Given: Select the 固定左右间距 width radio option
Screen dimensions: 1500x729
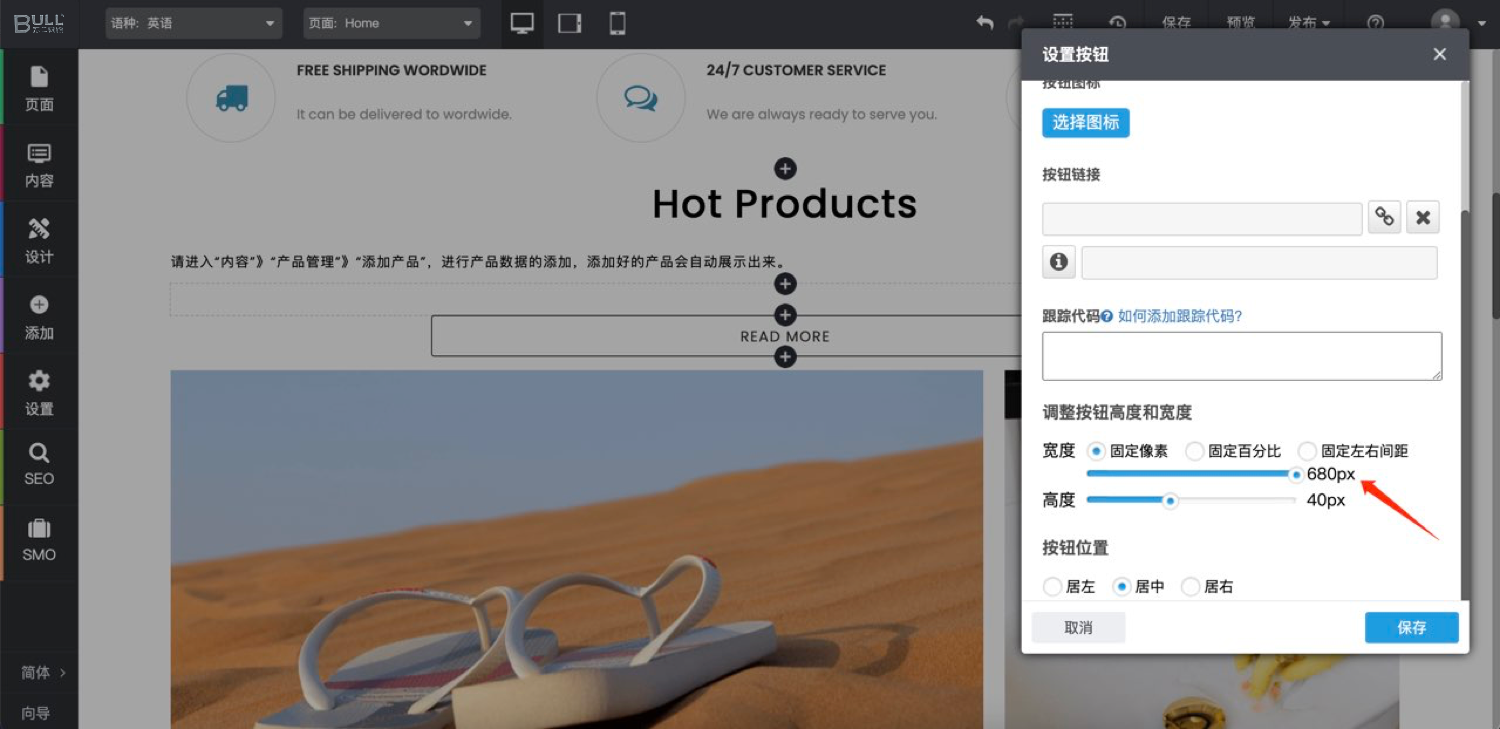Looking at the screenshot, I should [x=1307, y=451].
